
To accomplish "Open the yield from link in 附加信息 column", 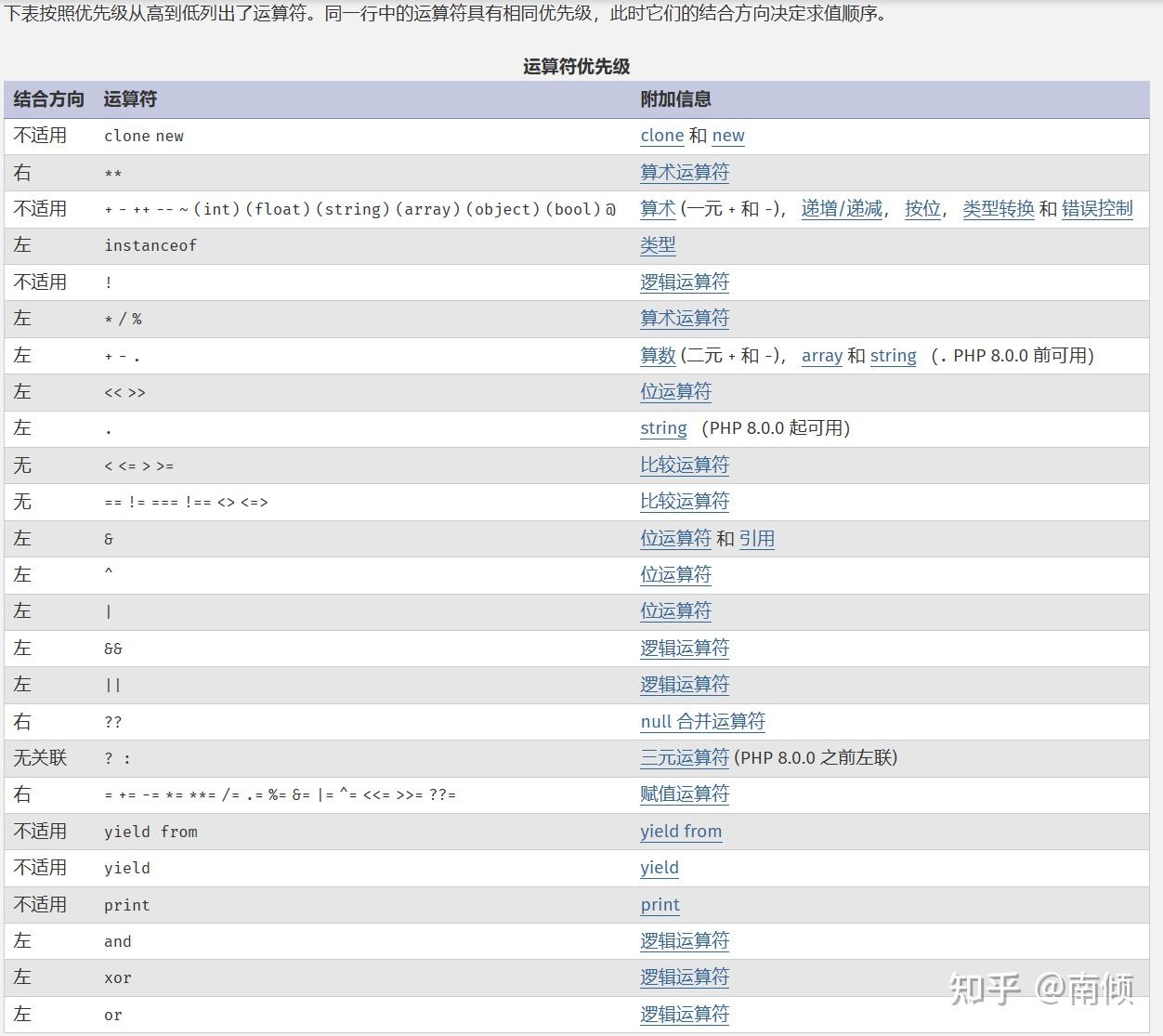I will (x=681, y=832).
